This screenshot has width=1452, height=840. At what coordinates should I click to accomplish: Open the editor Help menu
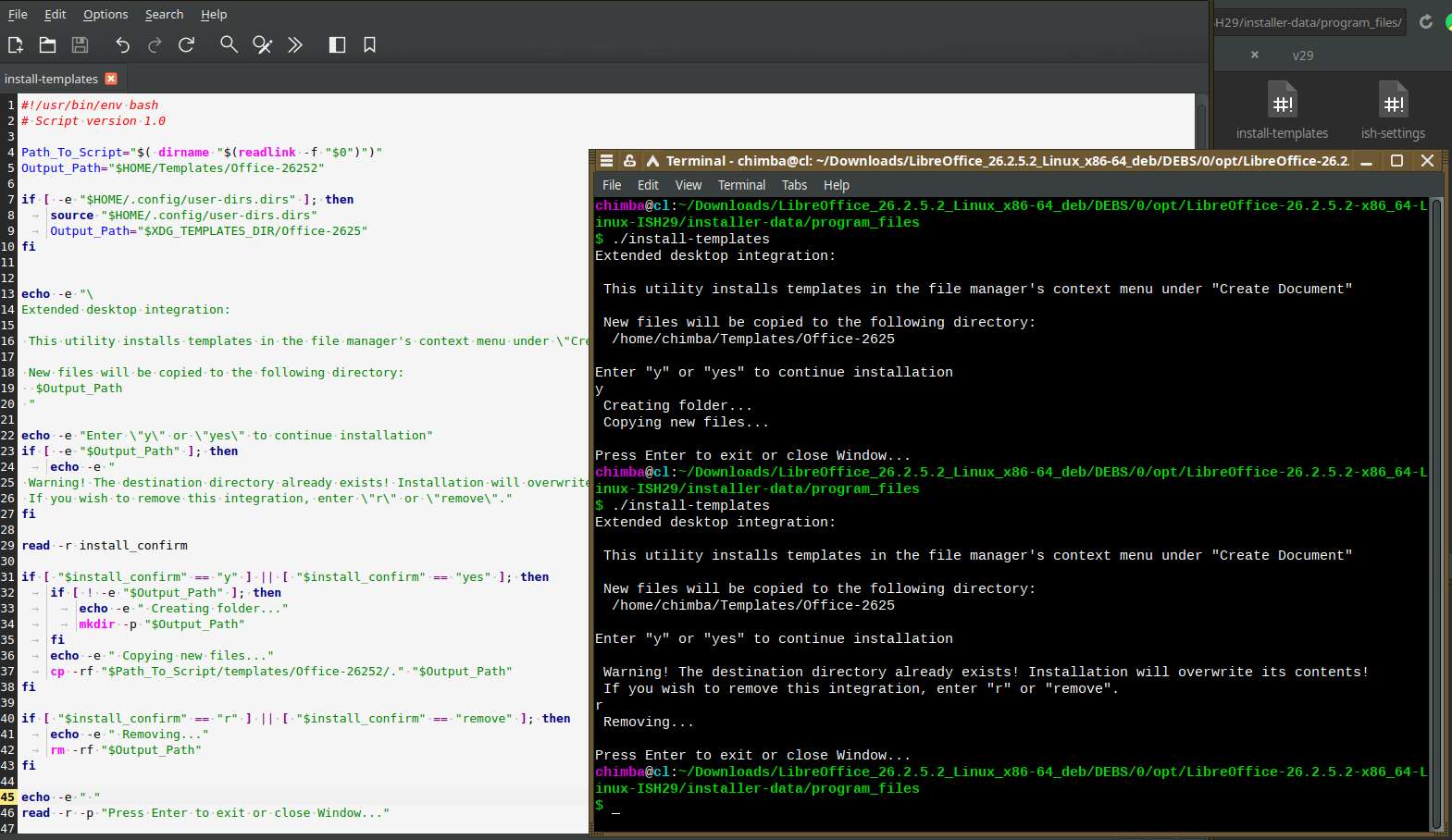[214, 14]
